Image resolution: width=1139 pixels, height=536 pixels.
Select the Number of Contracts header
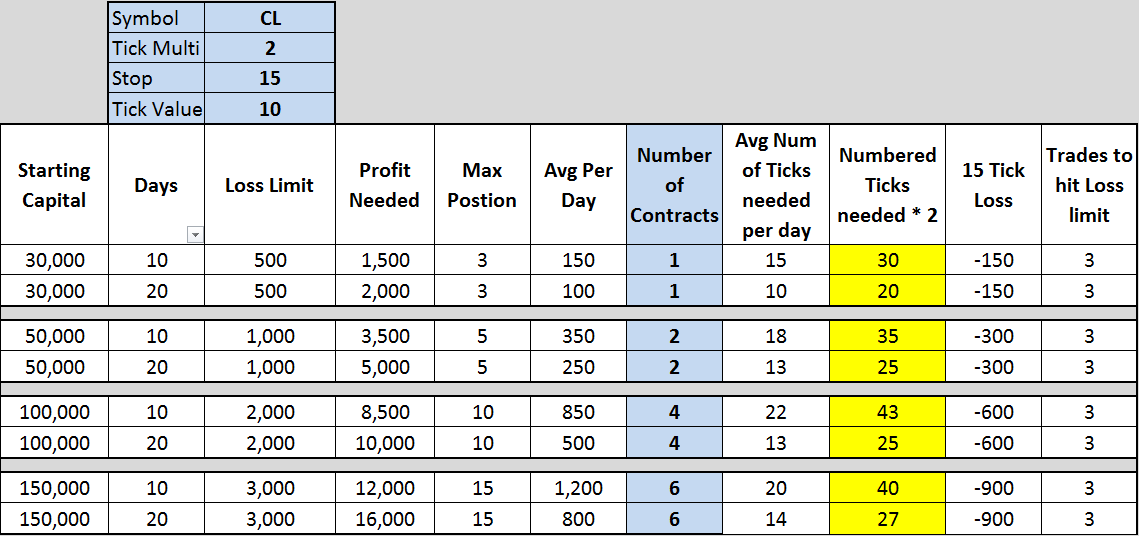tap(674, 184)
